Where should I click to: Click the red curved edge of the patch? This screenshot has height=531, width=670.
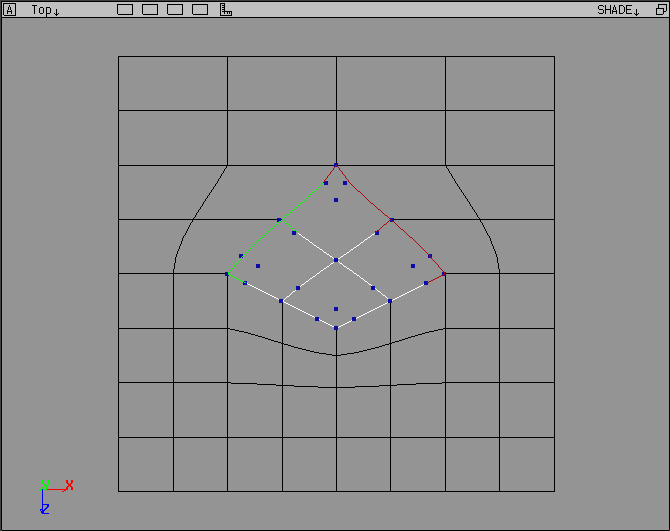click(412, 238)
